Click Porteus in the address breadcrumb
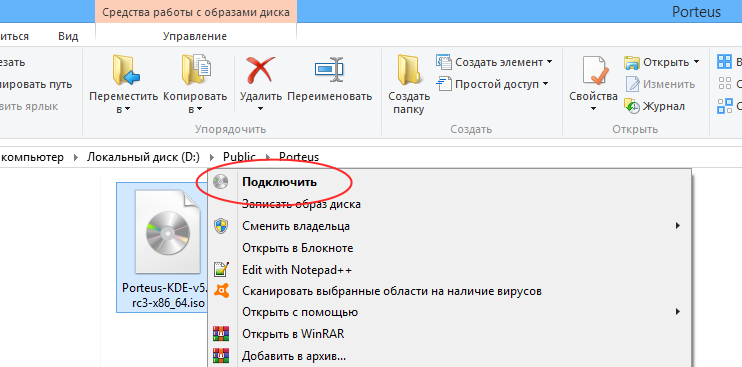 coord(299,157)
